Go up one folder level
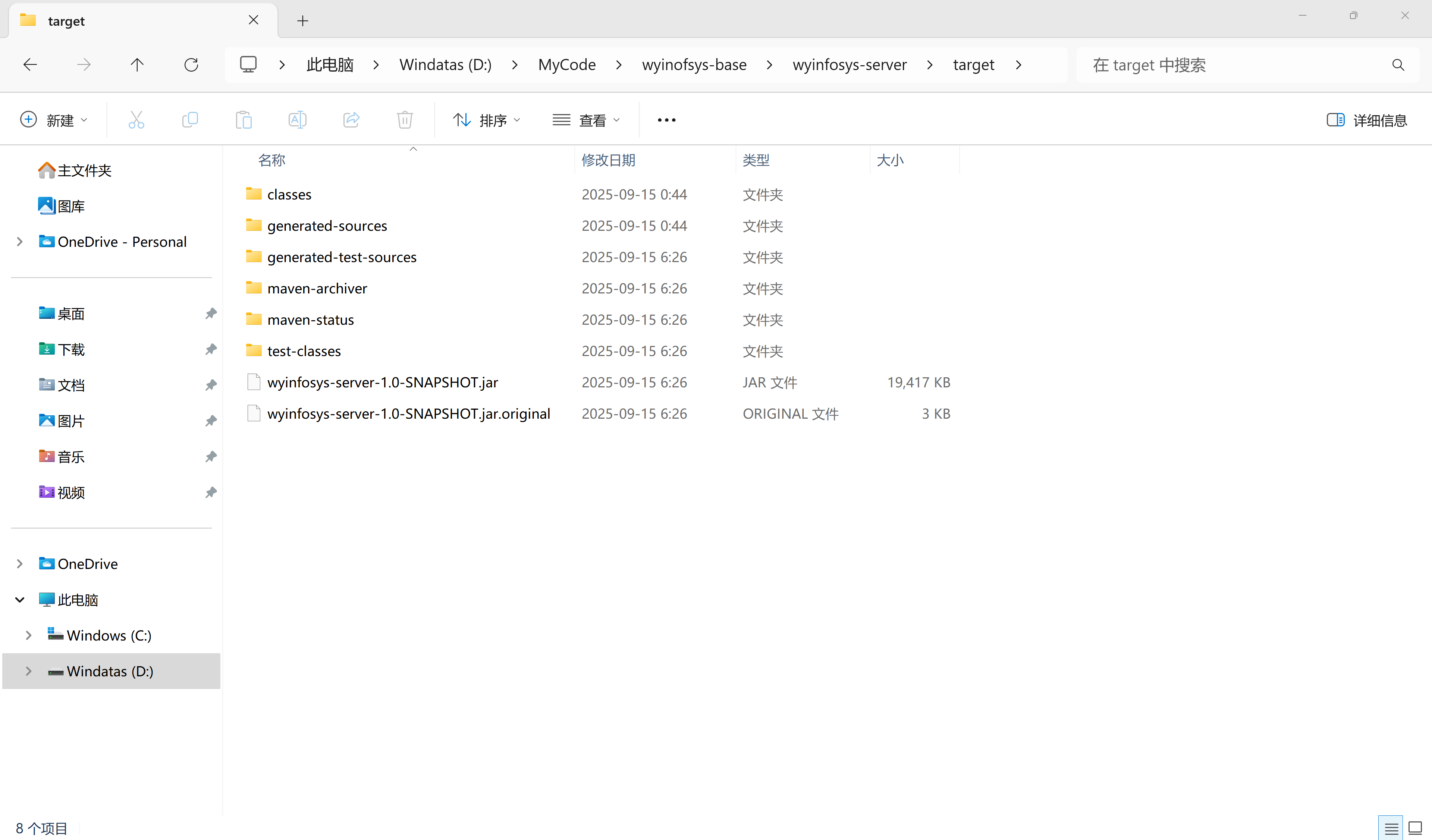The width and height of the screenshot is (1432, 840). click(137, 65)
